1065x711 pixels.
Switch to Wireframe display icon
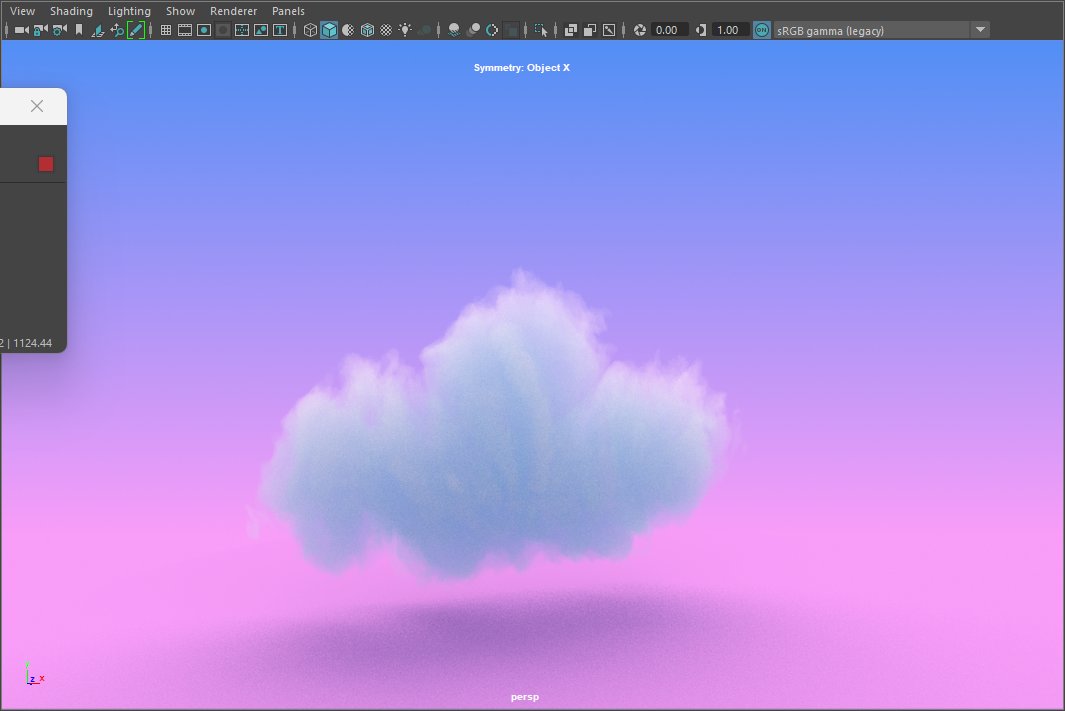[310, 30]
